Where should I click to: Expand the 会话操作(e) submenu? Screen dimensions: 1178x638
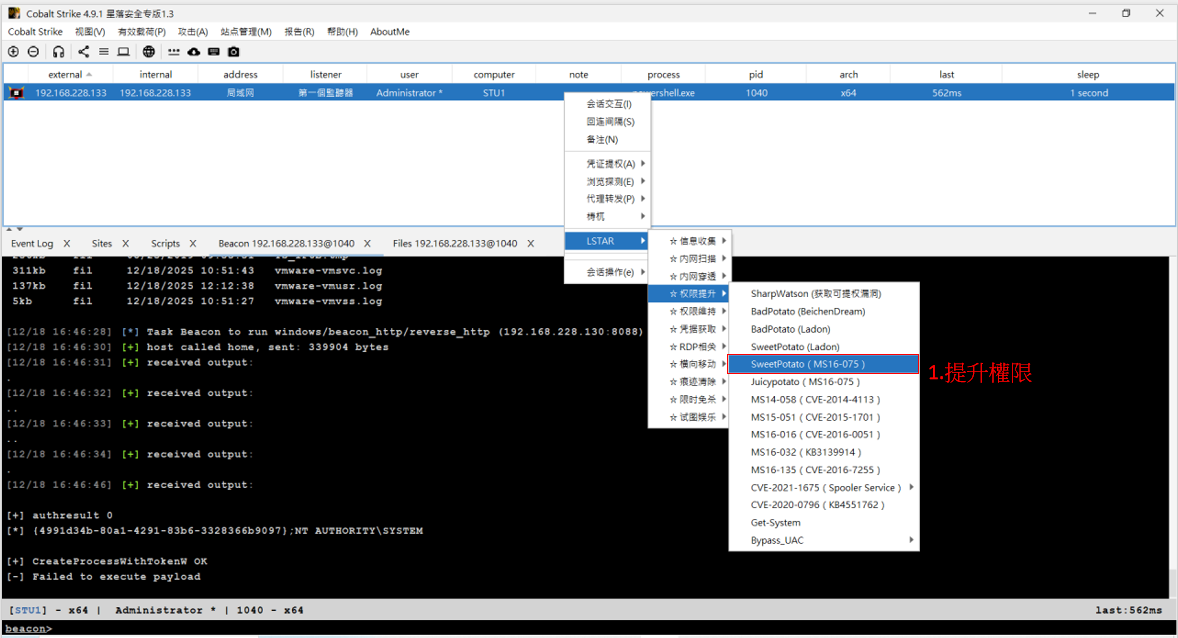(x=607, y=272)
